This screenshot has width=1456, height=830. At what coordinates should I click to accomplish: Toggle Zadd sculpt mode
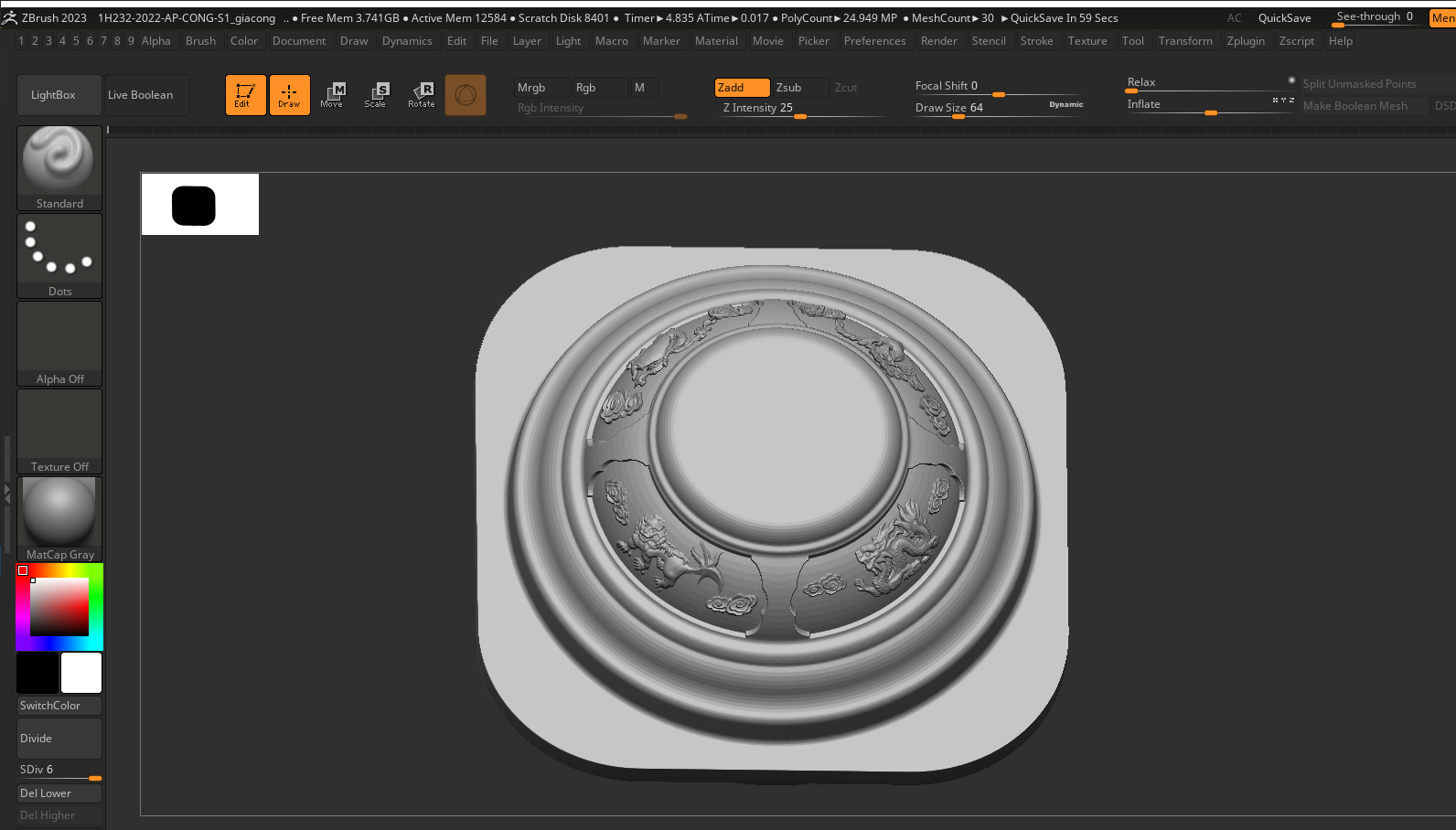[x=741, y=88]
